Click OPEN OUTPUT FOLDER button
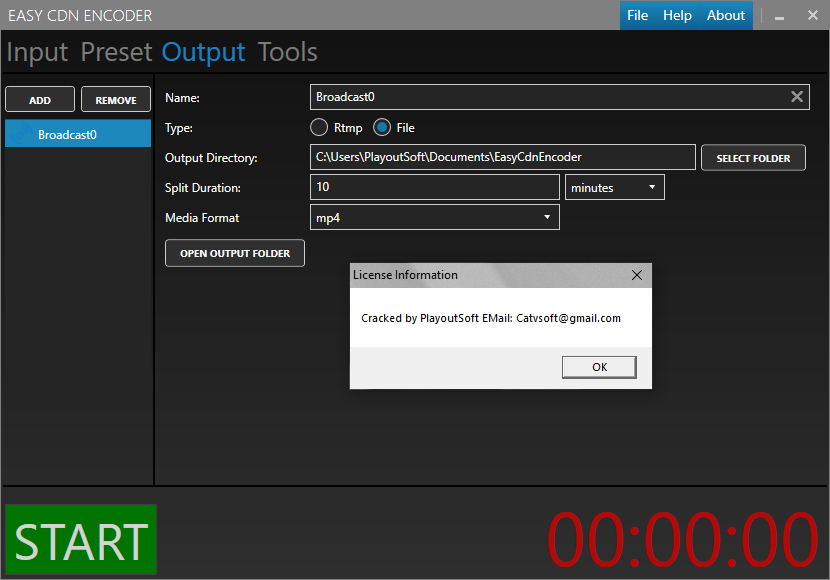This screenshot has width=830, height=580. point(234,253)
